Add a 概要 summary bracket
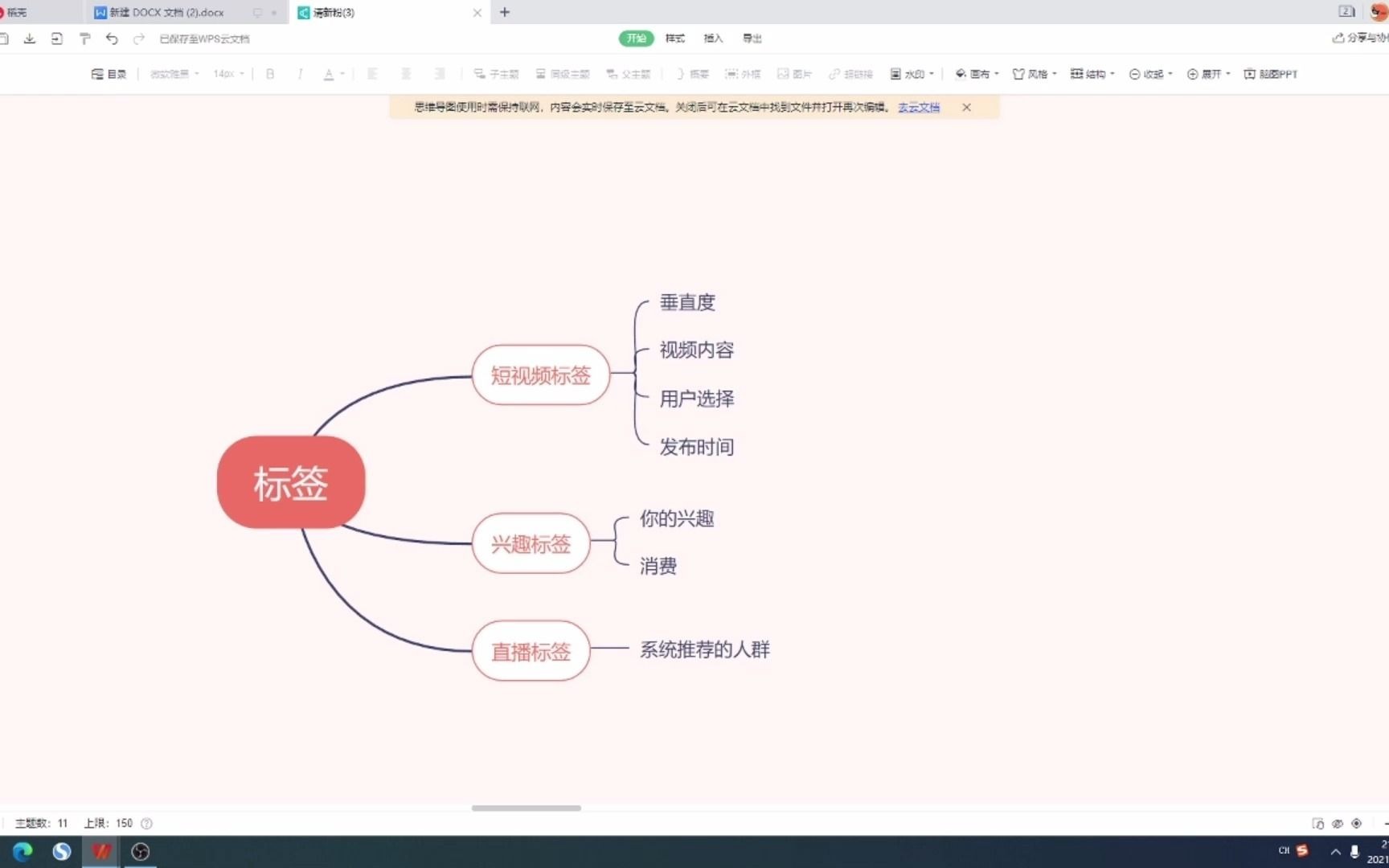 (692, 74)
